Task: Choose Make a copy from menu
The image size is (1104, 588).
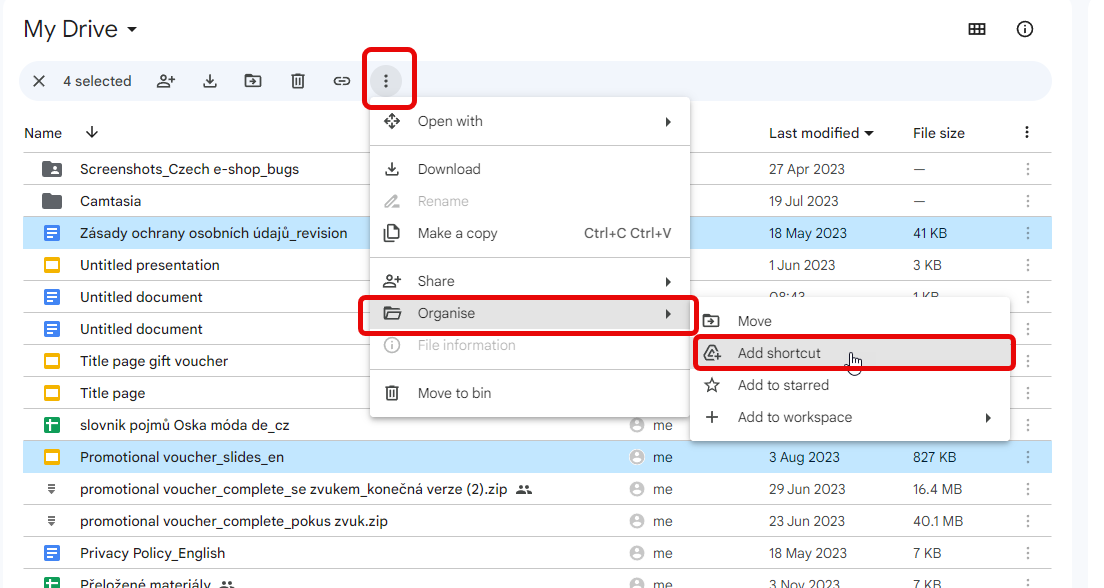Action: 457,233
